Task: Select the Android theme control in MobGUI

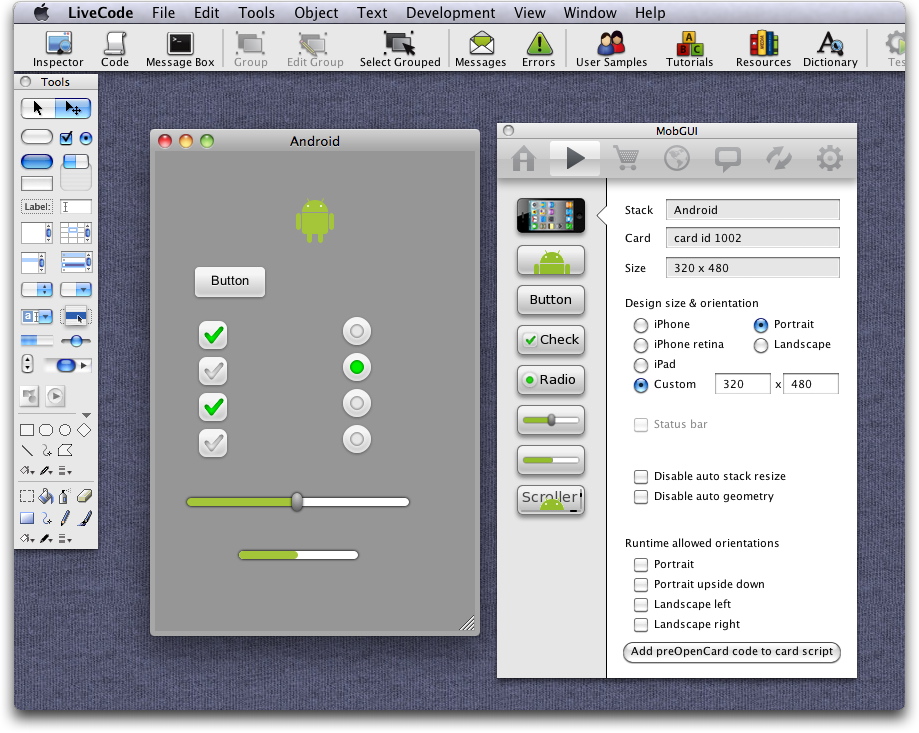Action: (550, 261)
